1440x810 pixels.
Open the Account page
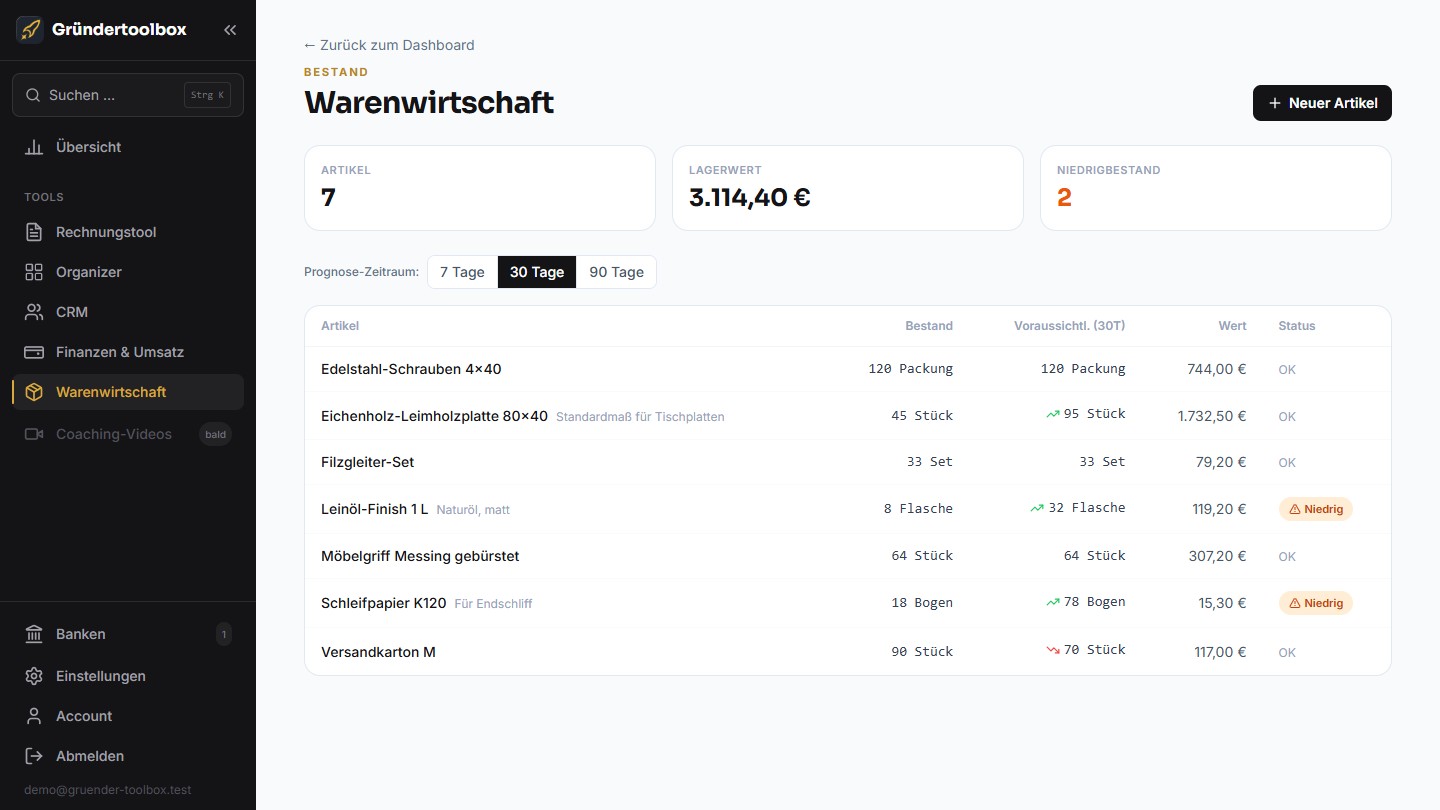coord(128,716)
